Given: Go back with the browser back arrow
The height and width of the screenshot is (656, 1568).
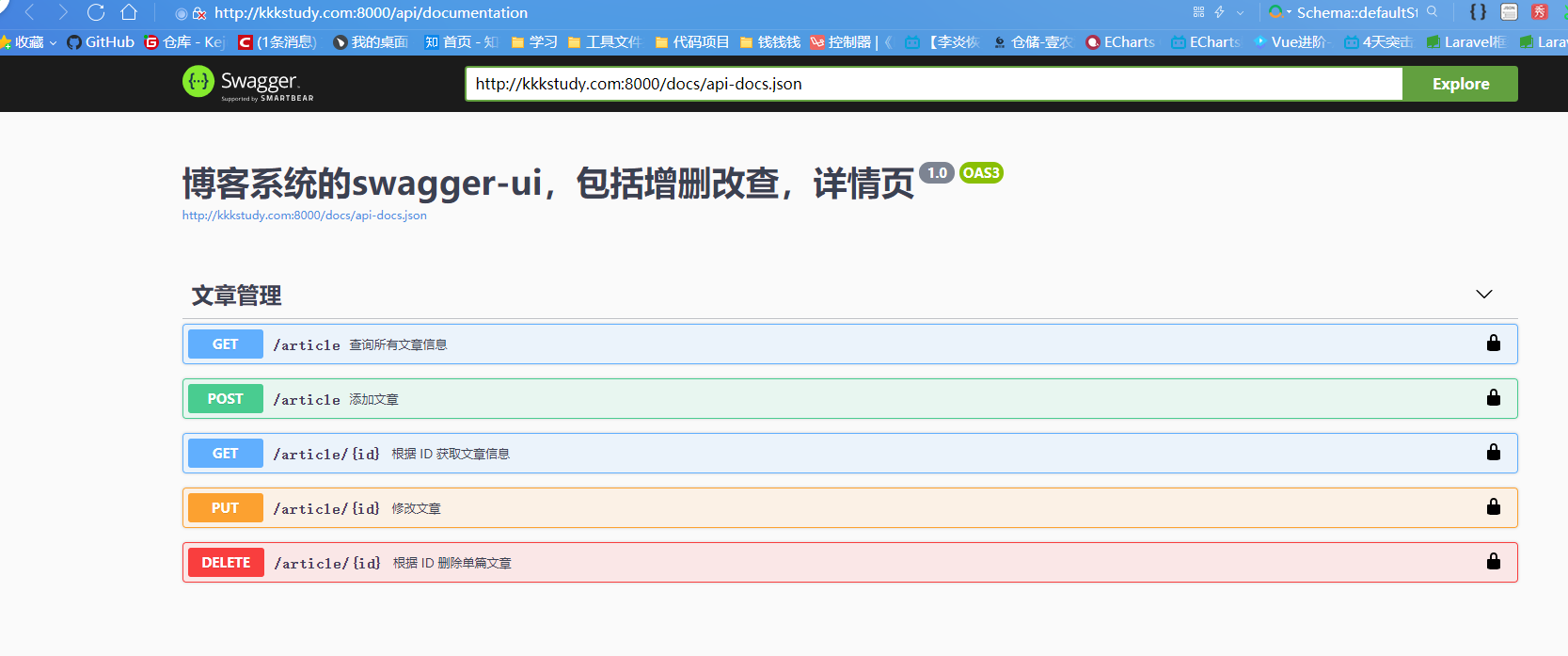Looking at the screenshot, I should click(30, 12).
